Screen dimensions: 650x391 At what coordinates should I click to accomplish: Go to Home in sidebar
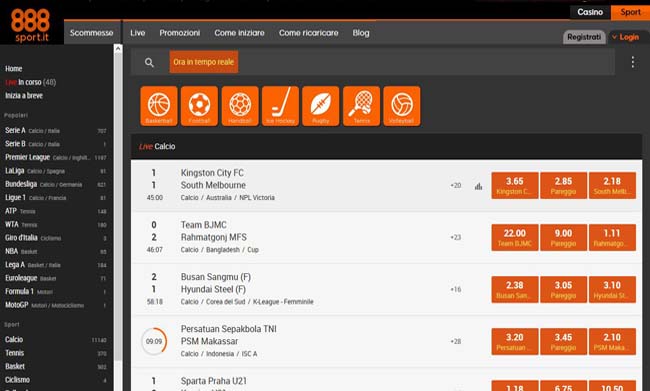pyautogui.click(x=14, y=69)
